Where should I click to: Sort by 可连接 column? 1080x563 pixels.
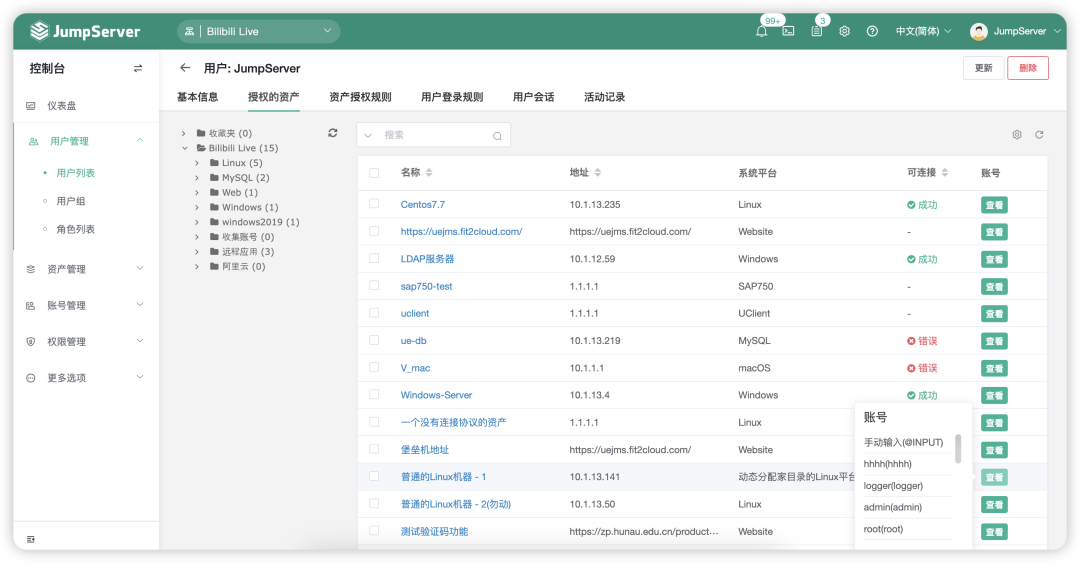click(x=944, y=173)
